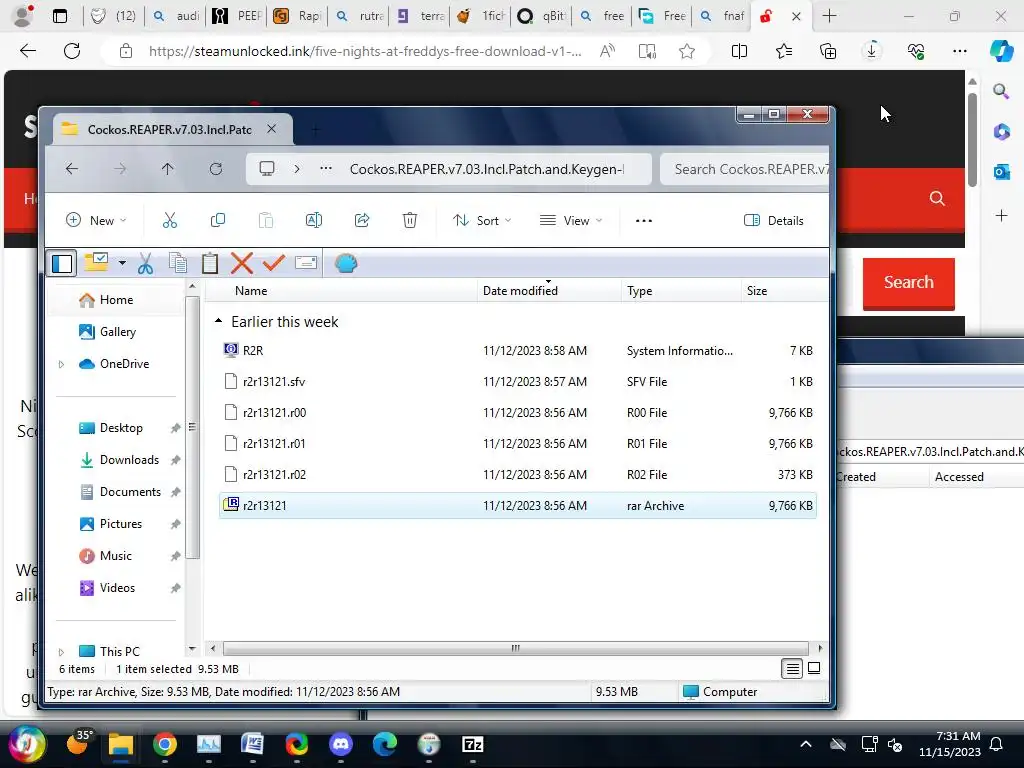Open 7-Zip from the taskbar
The image size is (1024, 768).
[472, 744]
